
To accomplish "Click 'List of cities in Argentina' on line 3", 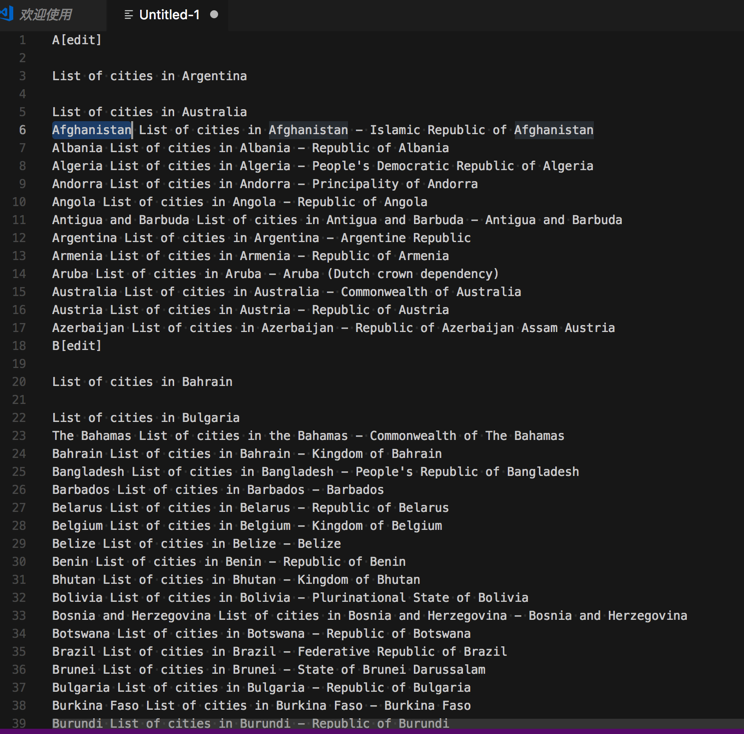I will tap(149, 76).
